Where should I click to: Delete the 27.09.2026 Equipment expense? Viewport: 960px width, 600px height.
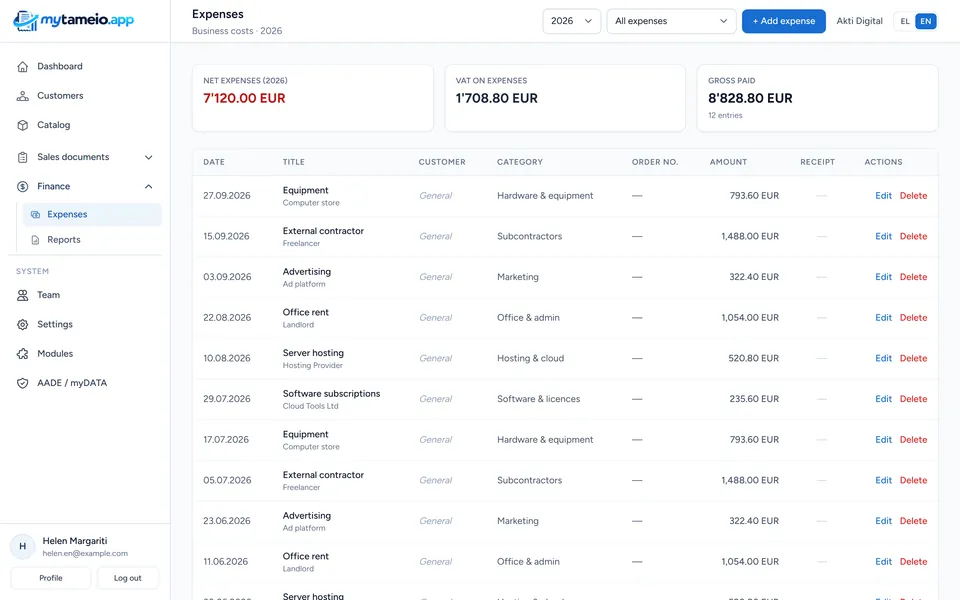(913, 196)
